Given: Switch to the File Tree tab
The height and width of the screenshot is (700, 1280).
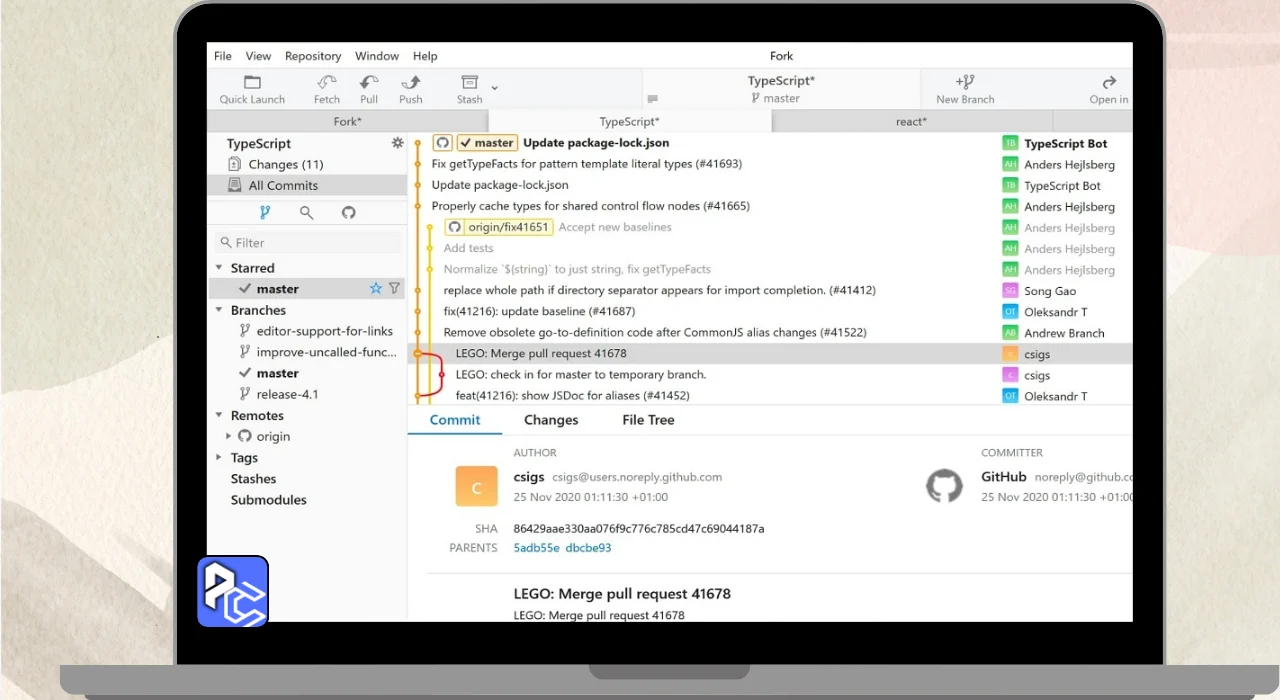Looking at the screenshot, I should pos(648,420).
